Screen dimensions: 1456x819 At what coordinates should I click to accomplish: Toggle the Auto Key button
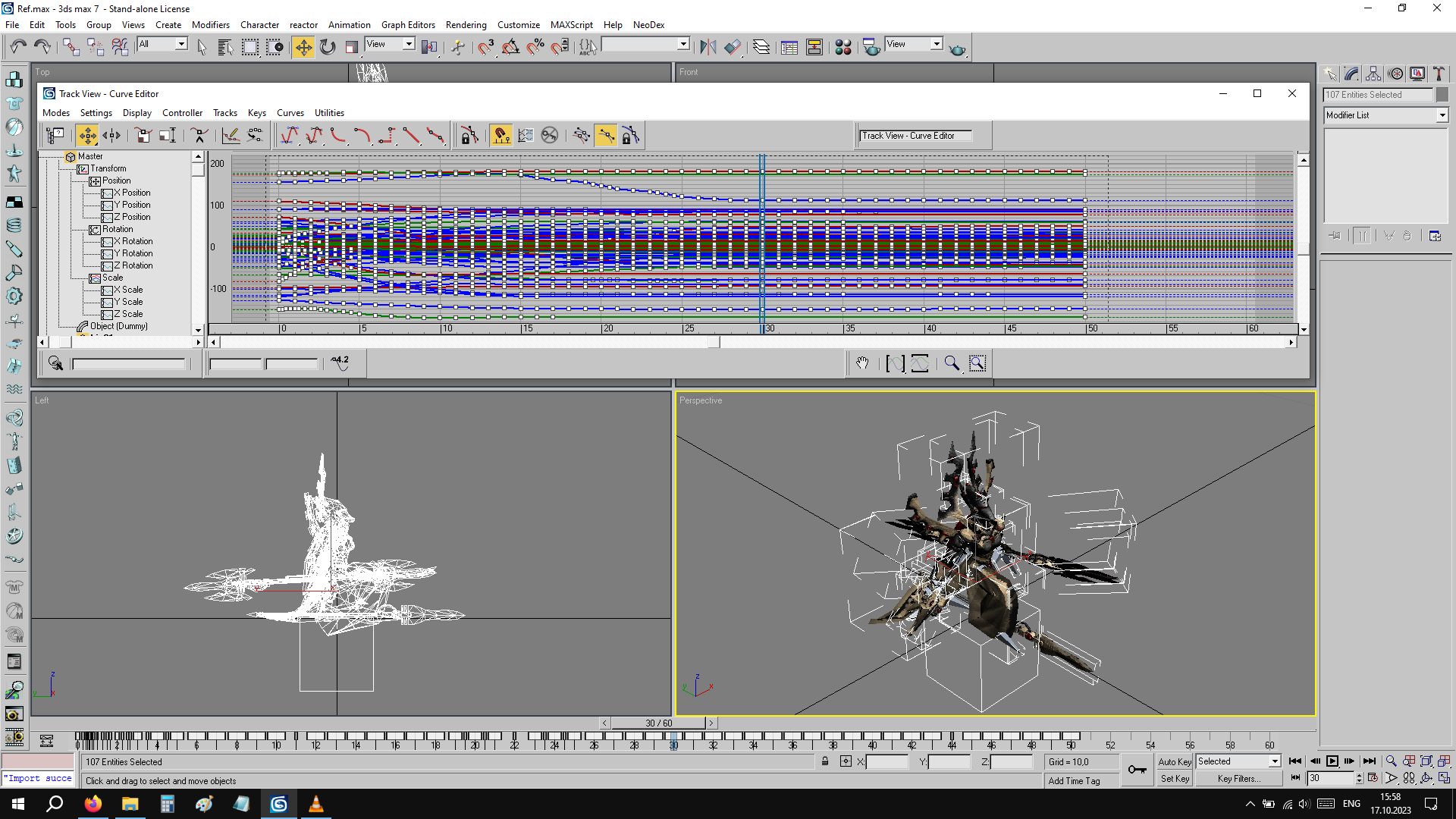click(1174, 761)
